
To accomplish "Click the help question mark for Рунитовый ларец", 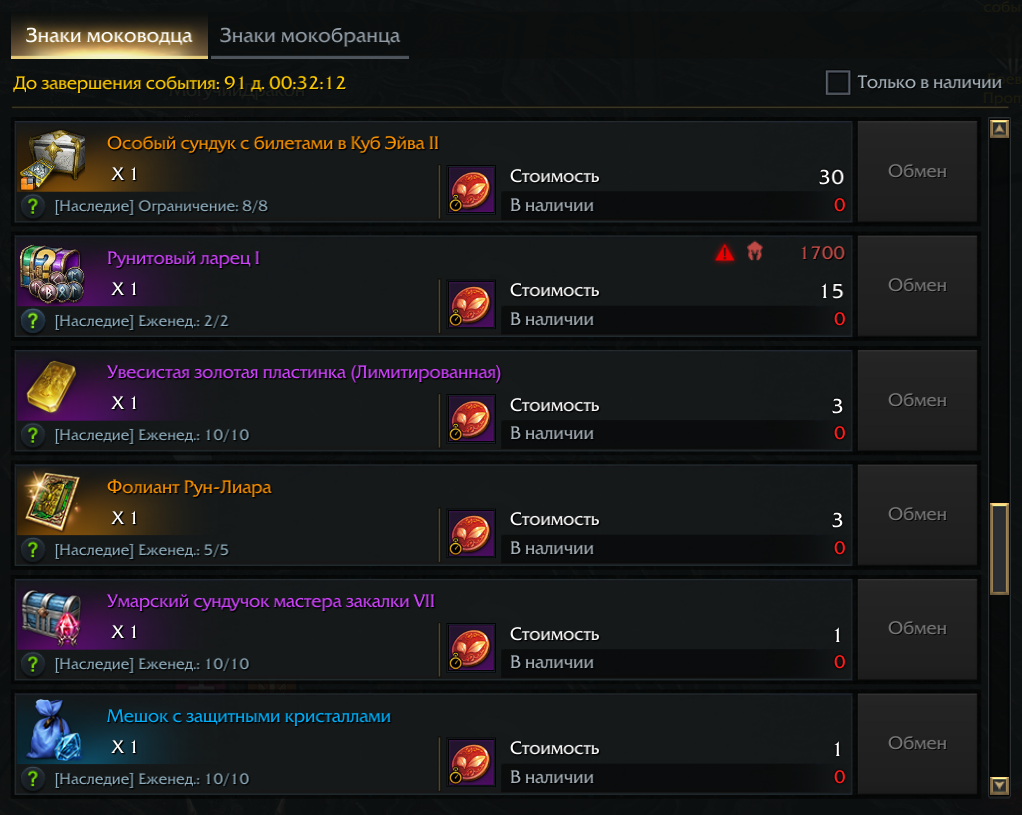I will [x=33, y=321].
